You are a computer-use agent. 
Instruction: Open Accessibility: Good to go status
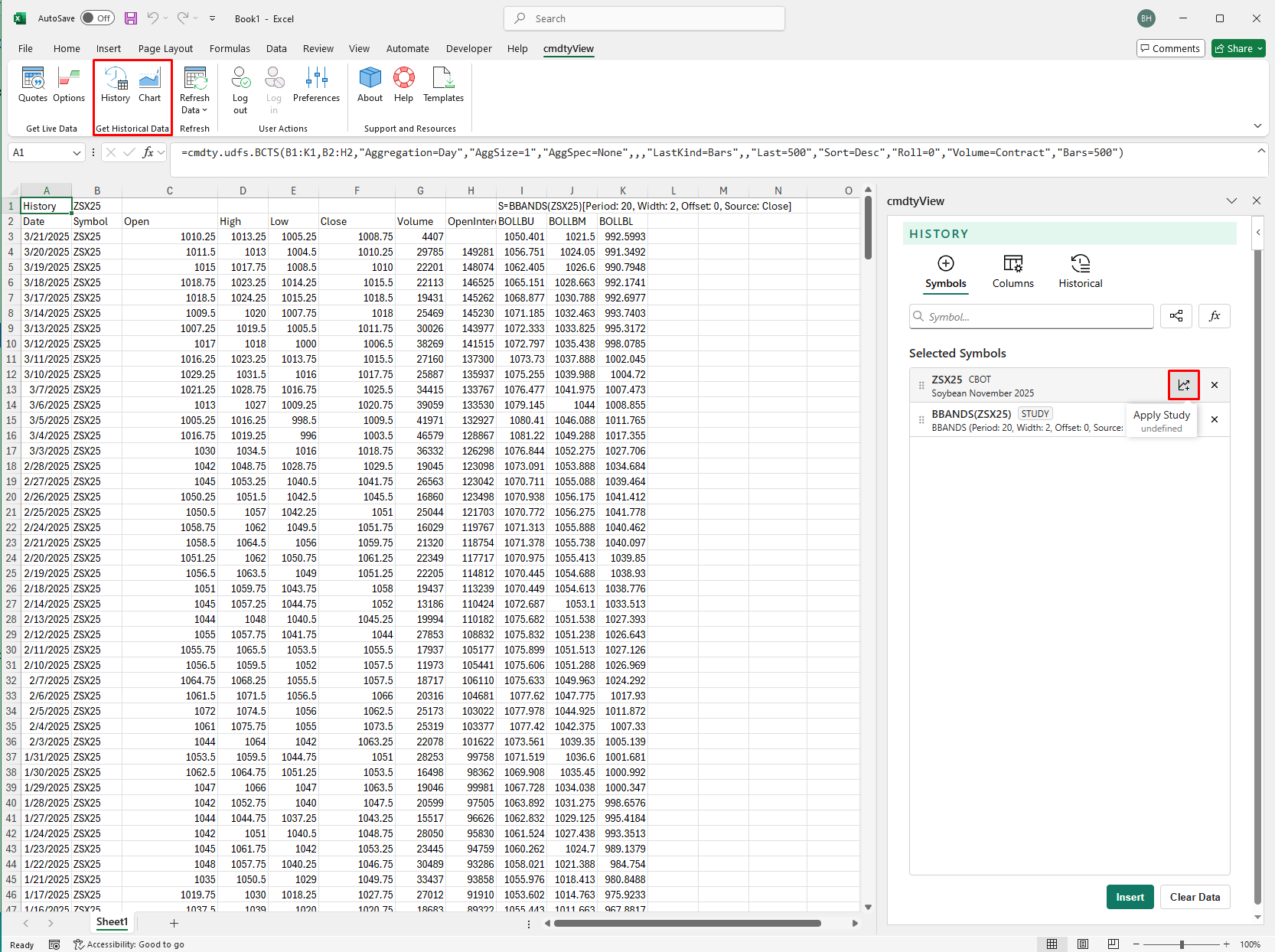(x=129, y=944)
